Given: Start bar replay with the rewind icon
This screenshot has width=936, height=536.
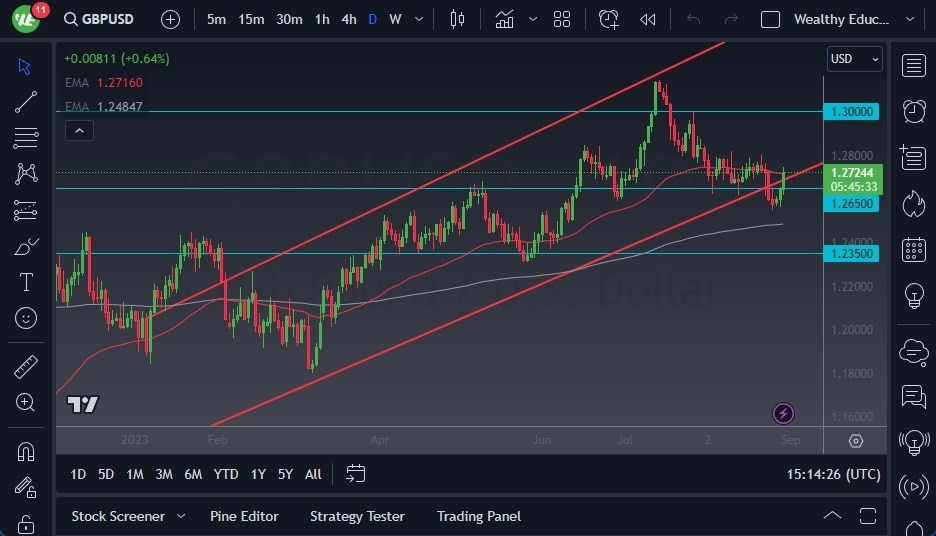Looking at the screenshot, I should coord(647,19).
